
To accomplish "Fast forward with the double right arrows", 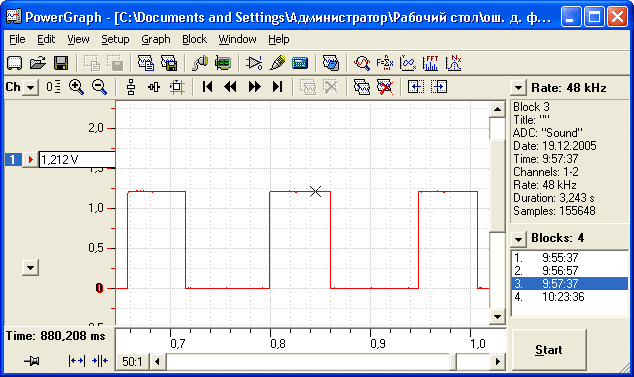I will pos(254,87).
